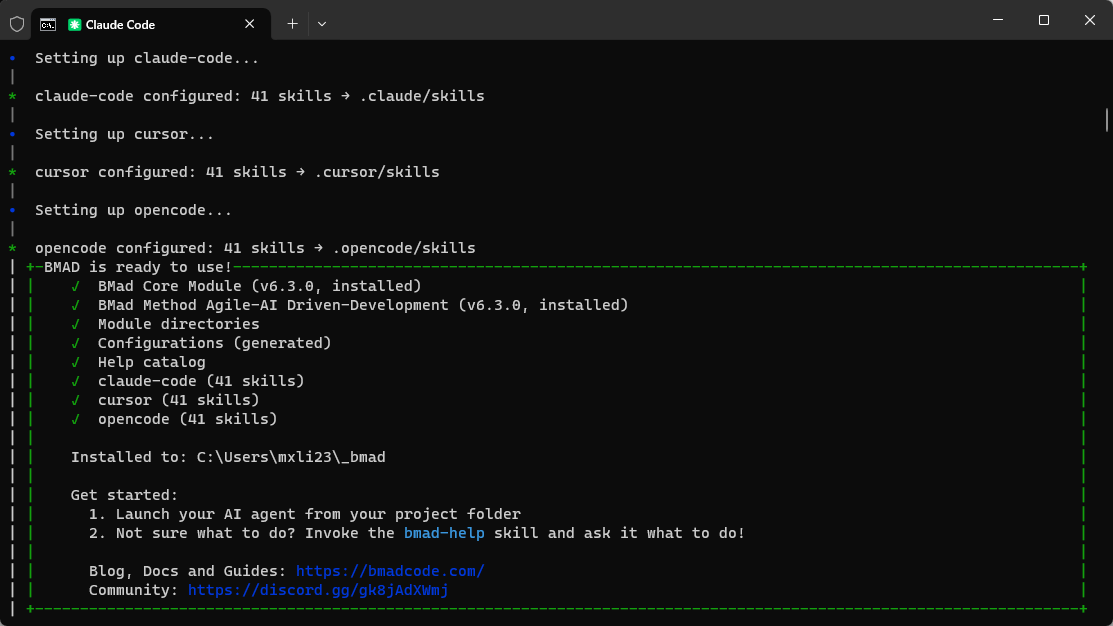
Task: Maximize the terminal window
Action: point(1043,20)
